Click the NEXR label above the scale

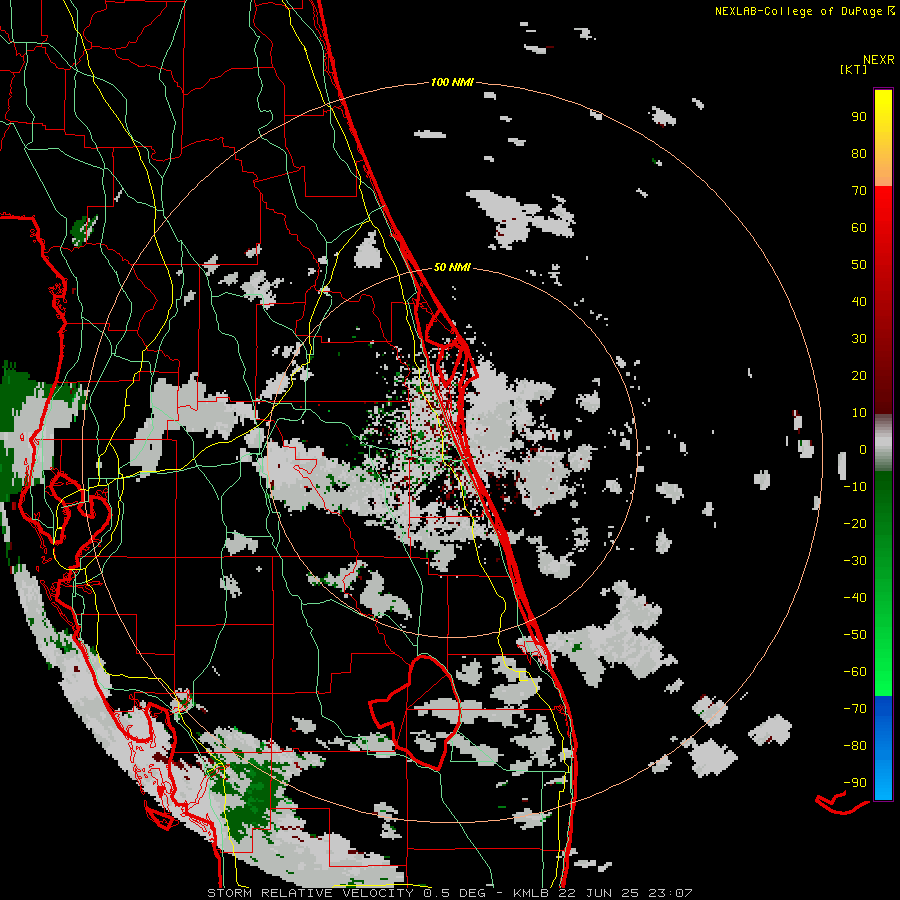(879, 60)
